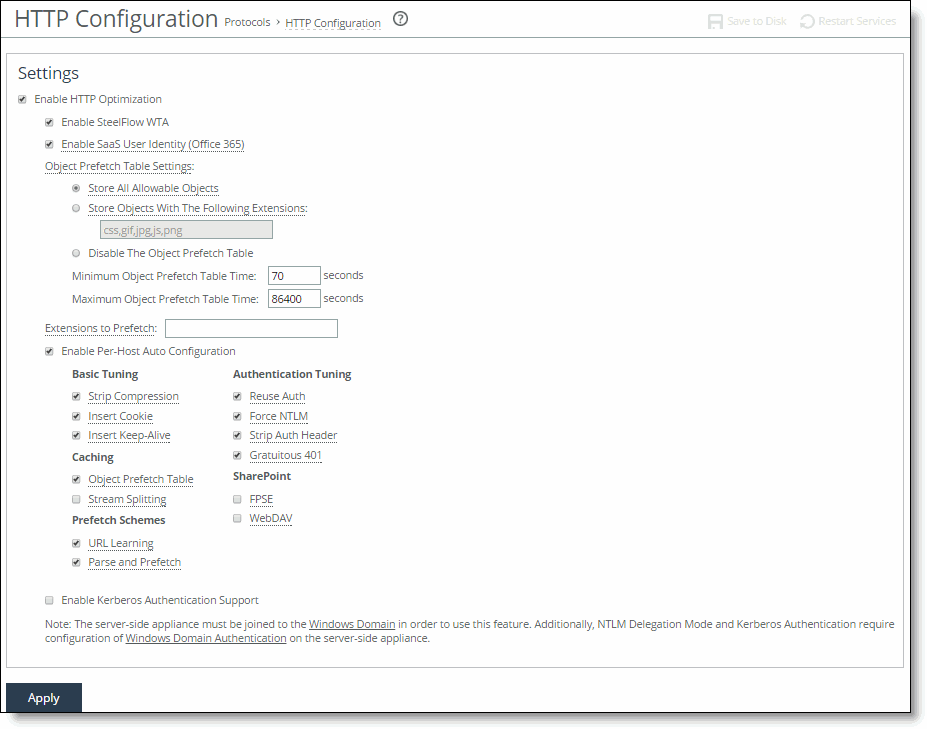
Task: Open the help question mark icon
Action: [x=400, y=18]
